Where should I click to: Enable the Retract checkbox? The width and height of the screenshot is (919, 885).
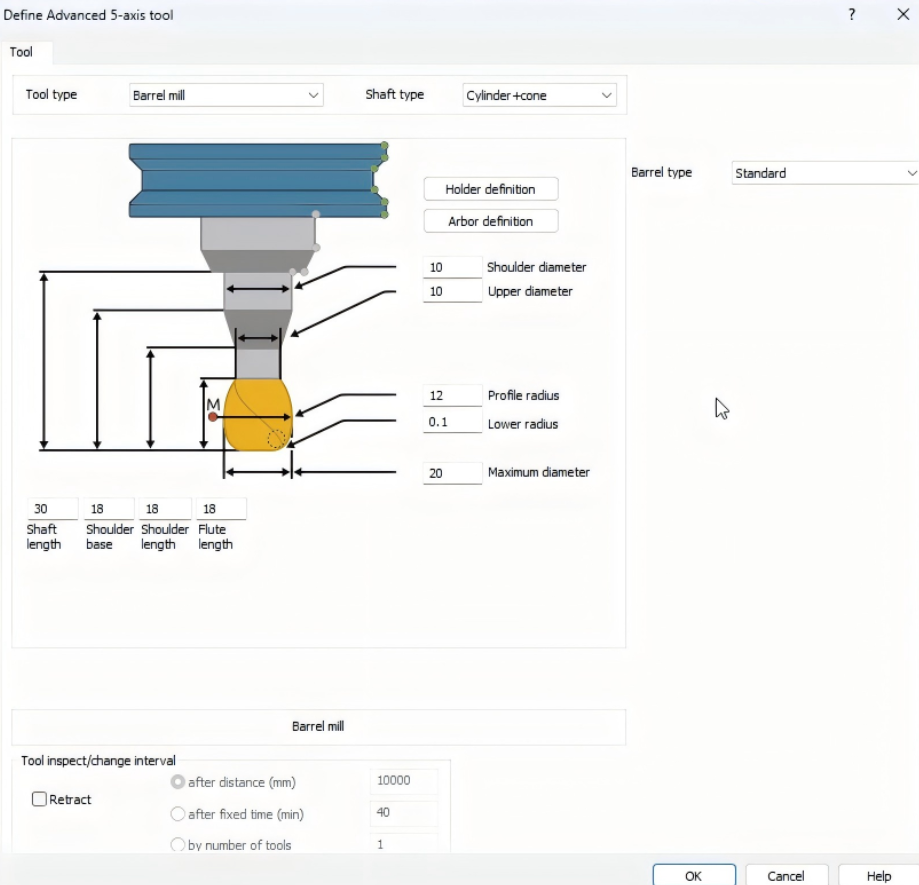tap(40, 799)
